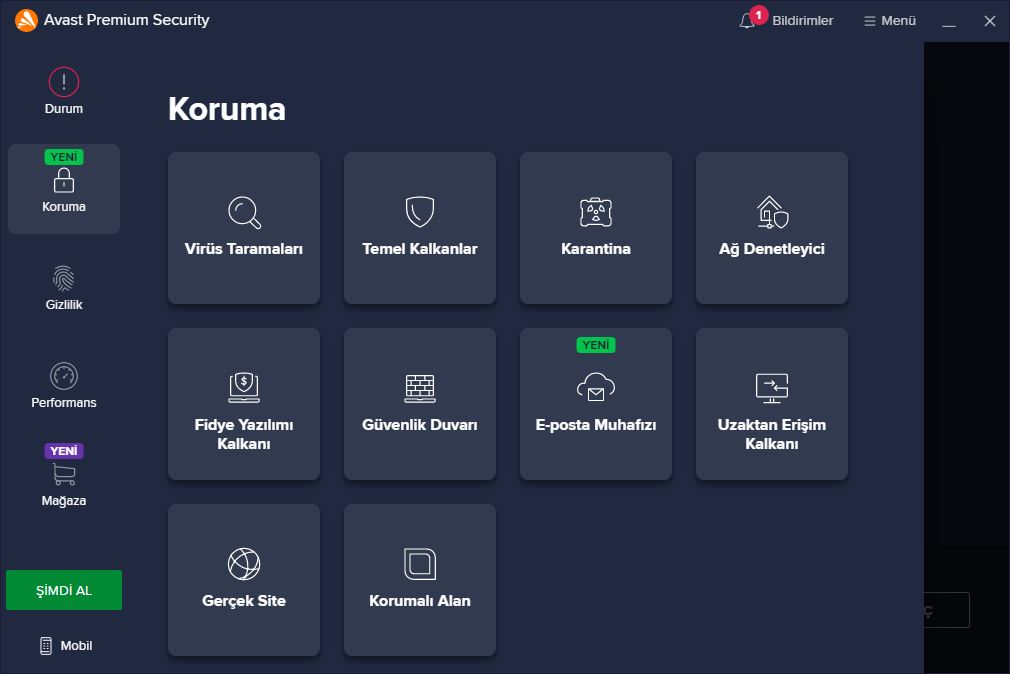The image size is (1010, 674).
Task: Open the Menü text label
Action: [x=899, y=21]
